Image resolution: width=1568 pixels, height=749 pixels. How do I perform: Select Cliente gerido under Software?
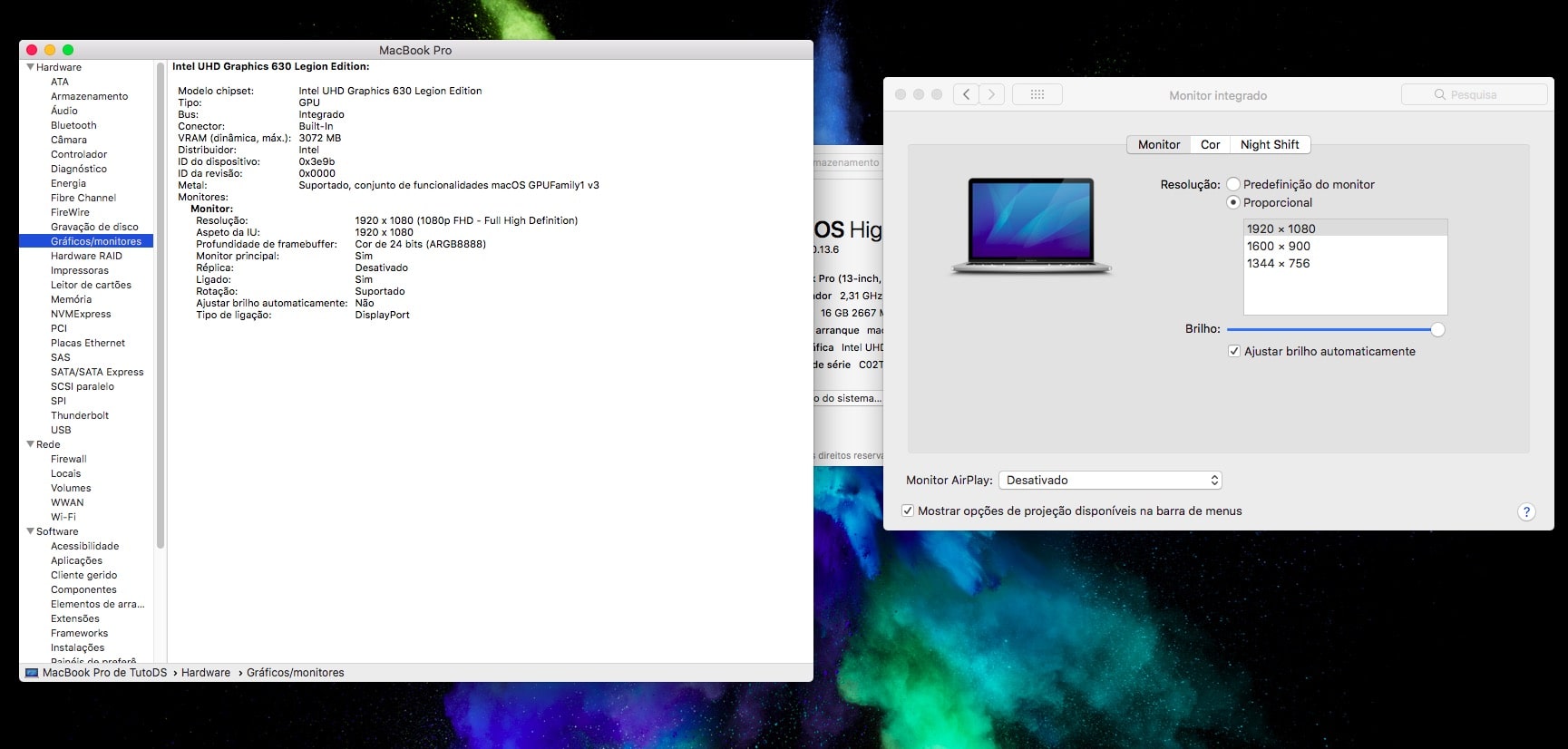tap(83, 575)
